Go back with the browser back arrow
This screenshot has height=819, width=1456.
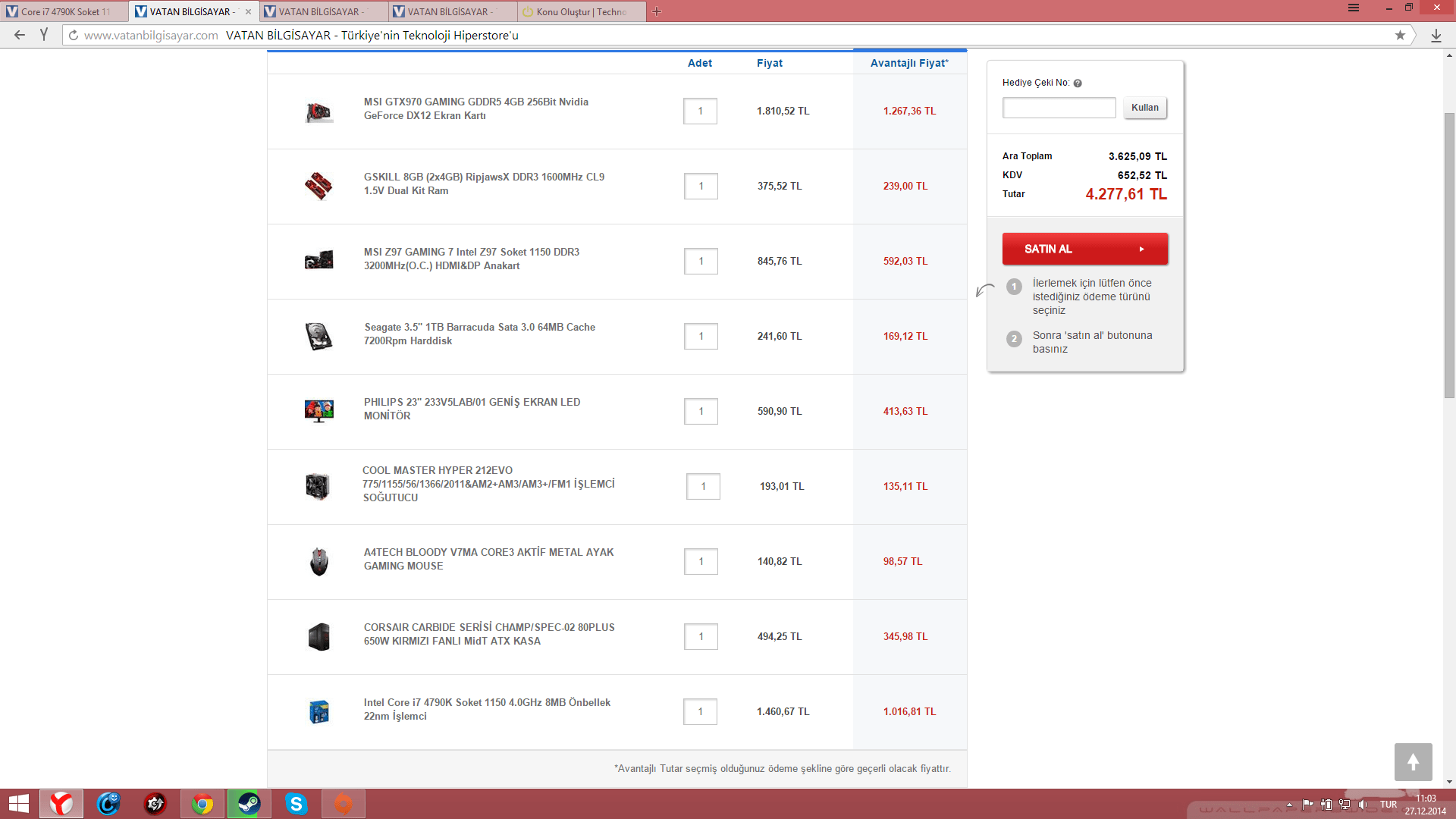point(20,35)
